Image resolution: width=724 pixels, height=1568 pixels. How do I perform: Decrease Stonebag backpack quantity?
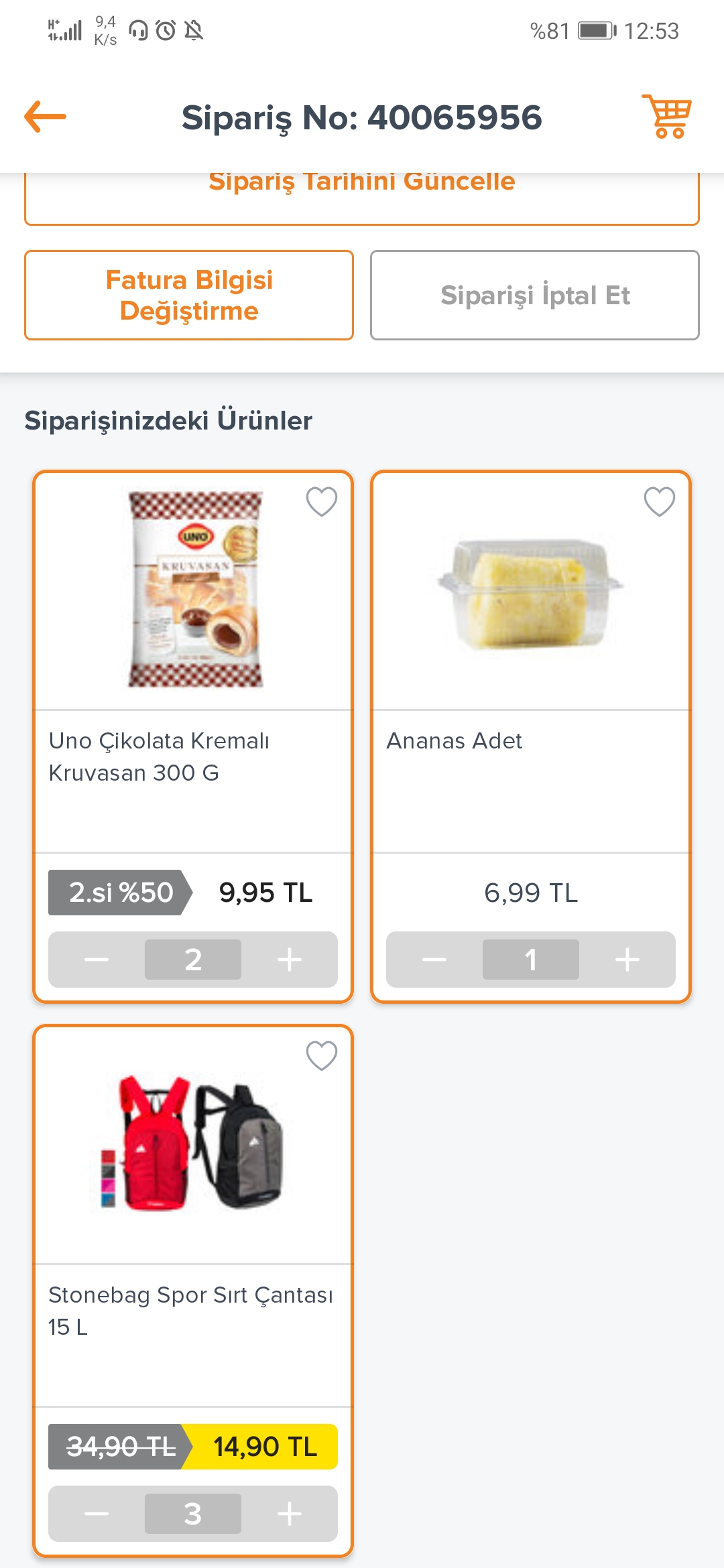pyautogui.click(x=97, y=1514)
